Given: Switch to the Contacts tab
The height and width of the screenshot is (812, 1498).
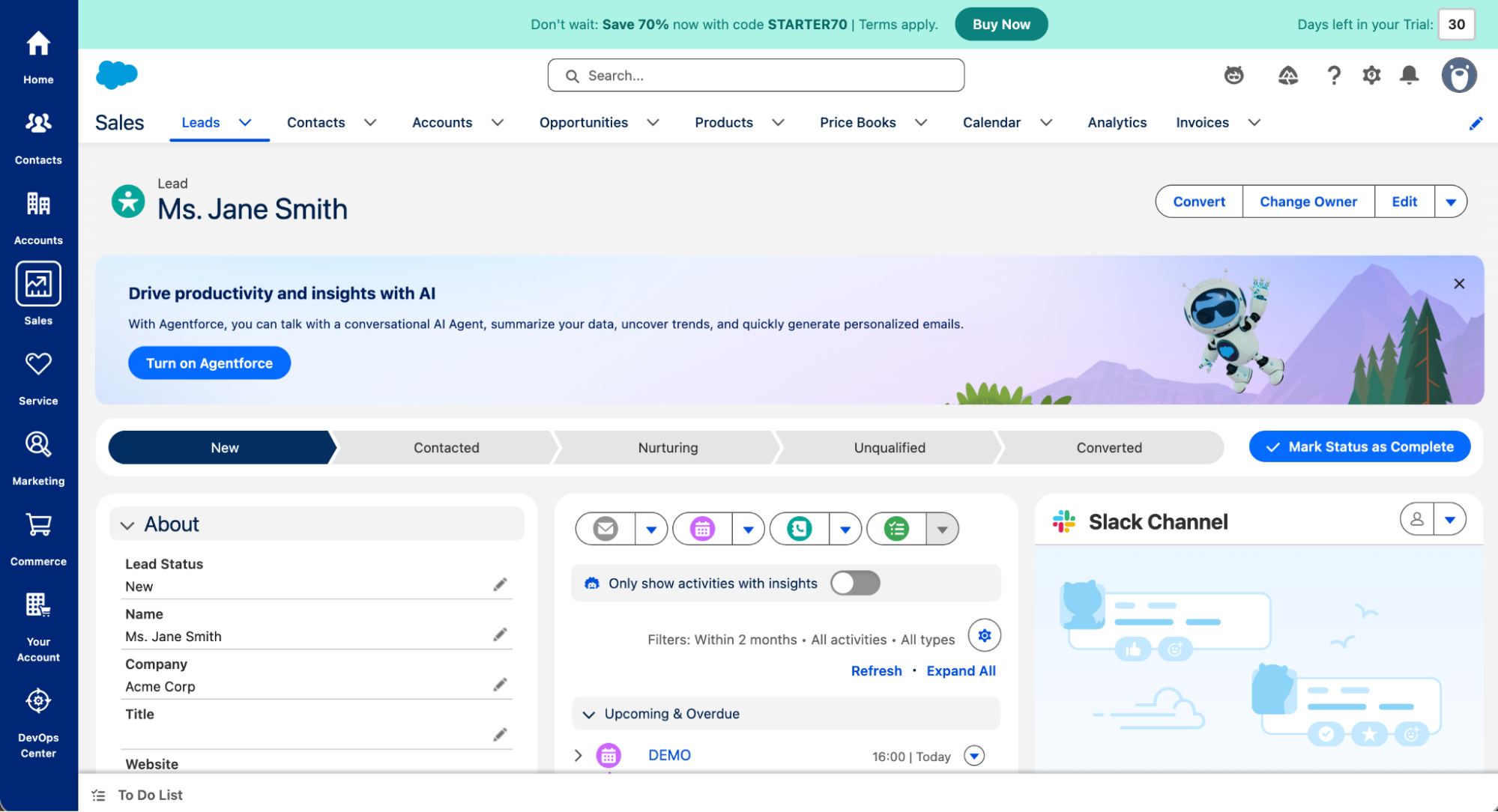Looking at the screenshot, I should pyautogui.click(x=315, y=123).
